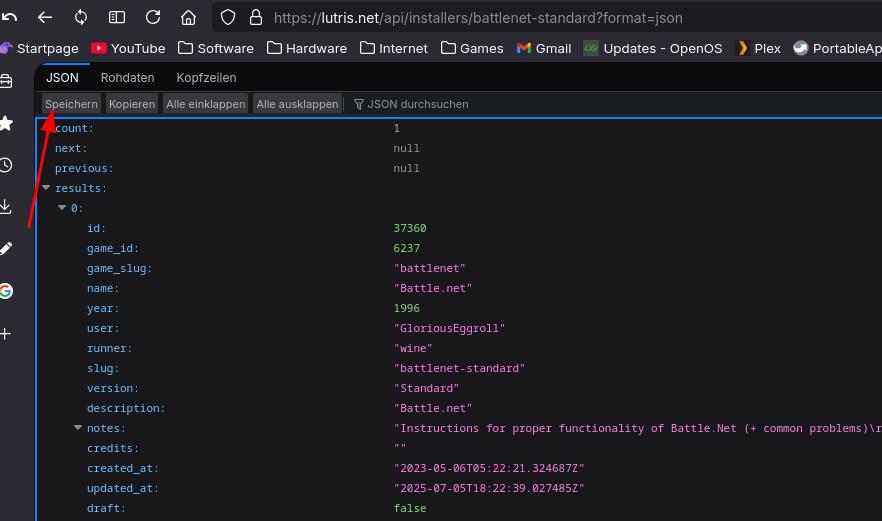Click Alle ausklappen button

[297, 104]
